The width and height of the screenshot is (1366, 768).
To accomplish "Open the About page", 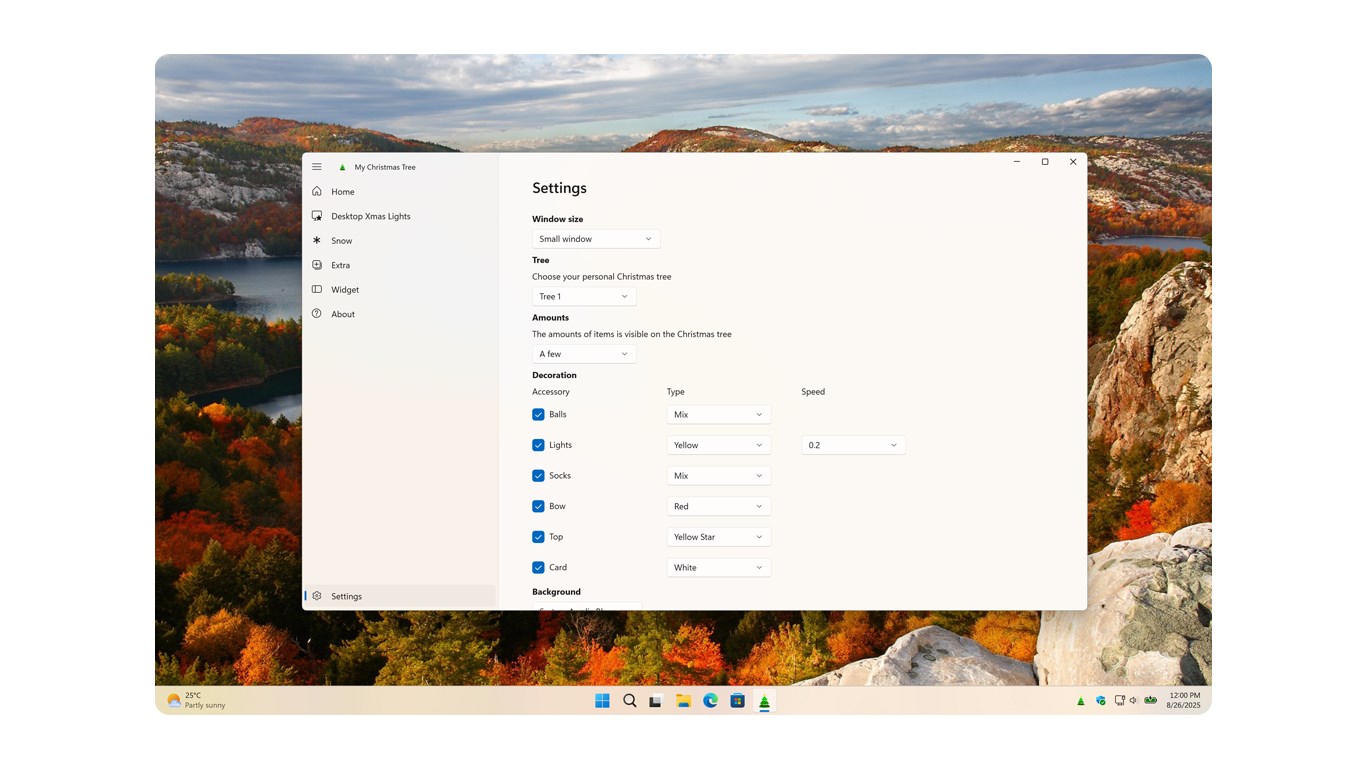I will pos(342,313).
